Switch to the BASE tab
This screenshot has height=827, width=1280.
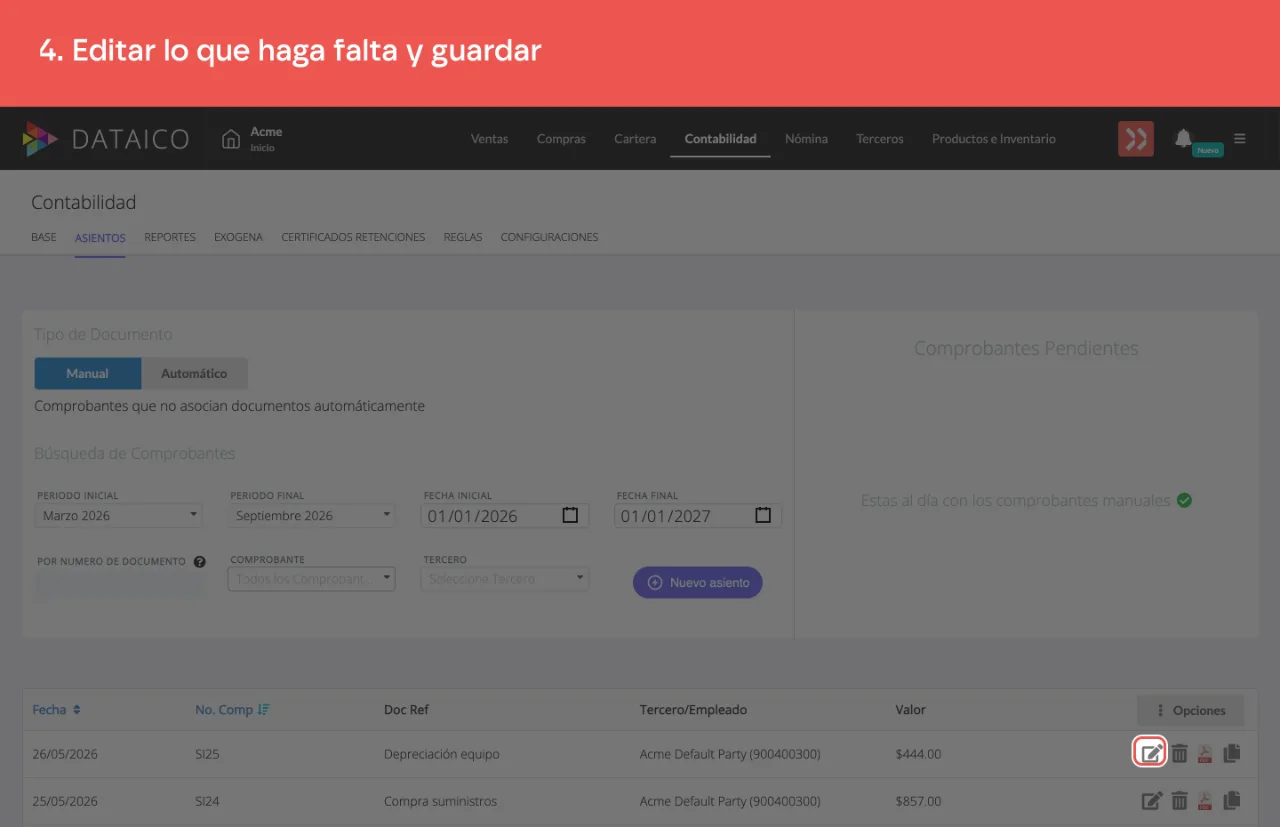44,238
